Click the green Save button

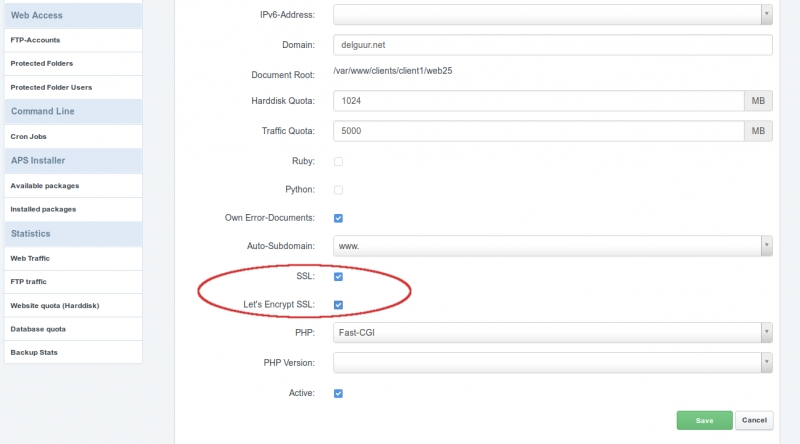pos(705,421)
